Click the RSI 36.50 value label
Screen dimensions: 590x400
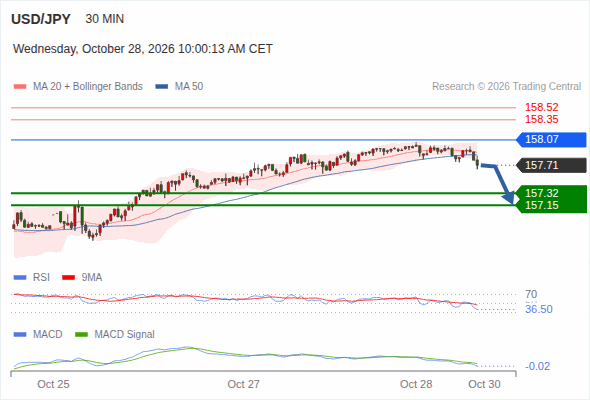539,309
